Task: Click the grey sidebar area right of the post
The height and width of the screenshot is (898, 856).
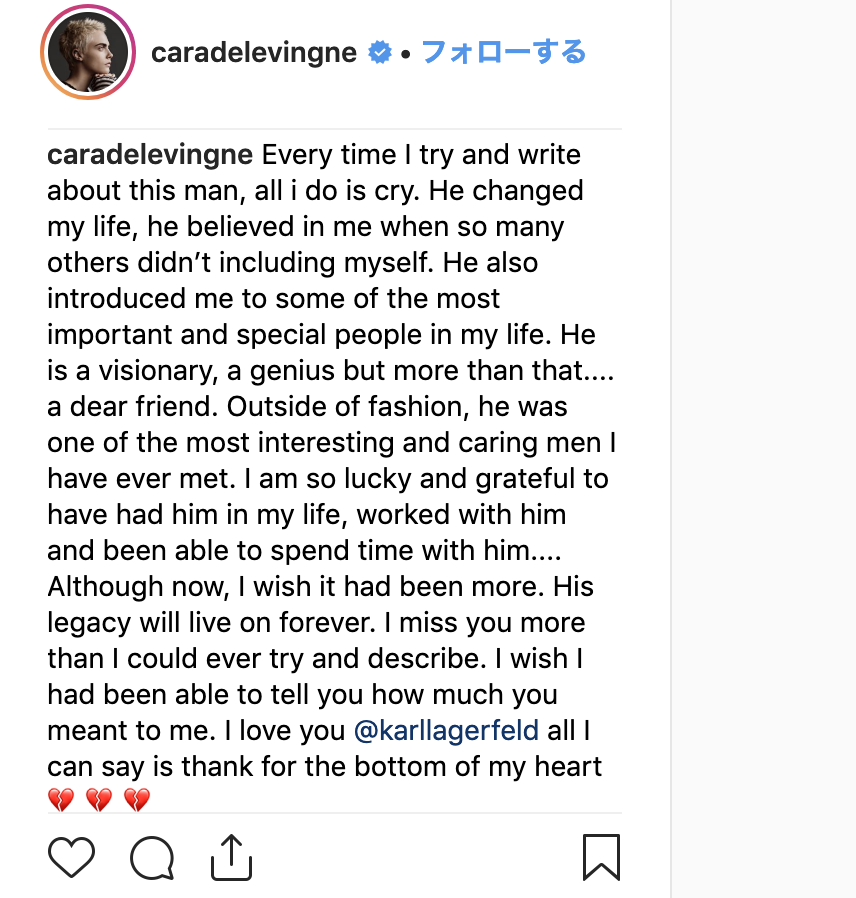Action: [764, 449]
